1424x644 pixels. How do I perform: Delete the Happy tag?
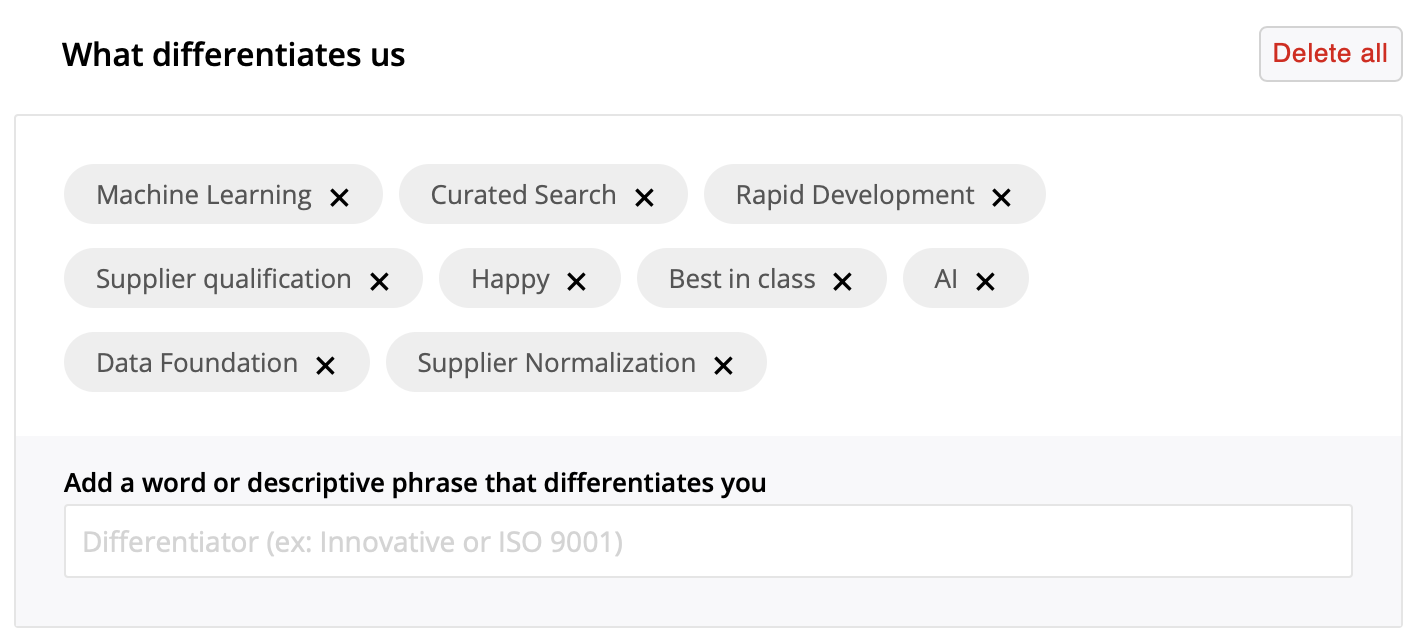577,281
